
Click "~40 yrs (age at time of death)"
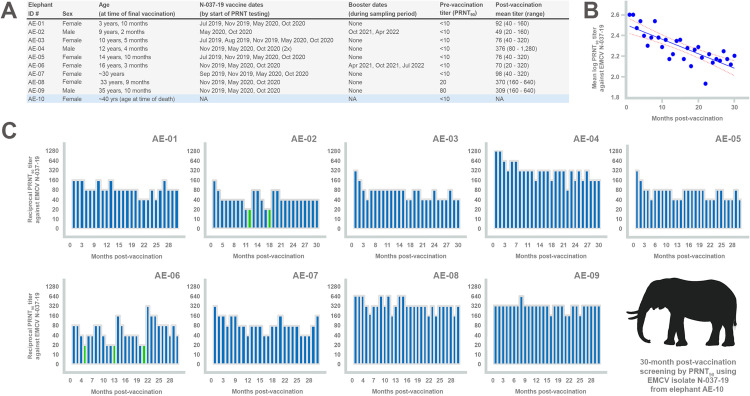tap(137, 99)
